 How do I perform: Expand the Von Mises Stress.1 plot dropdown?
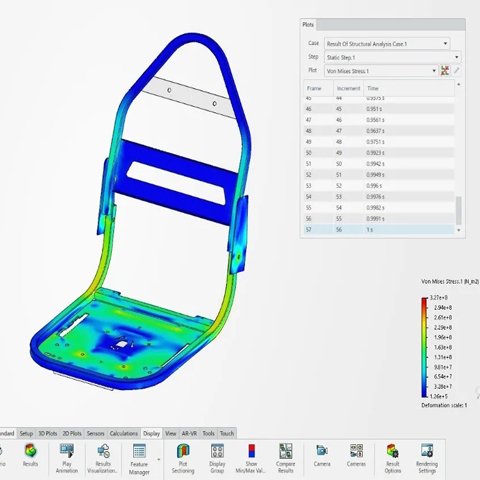pos(434,71)
